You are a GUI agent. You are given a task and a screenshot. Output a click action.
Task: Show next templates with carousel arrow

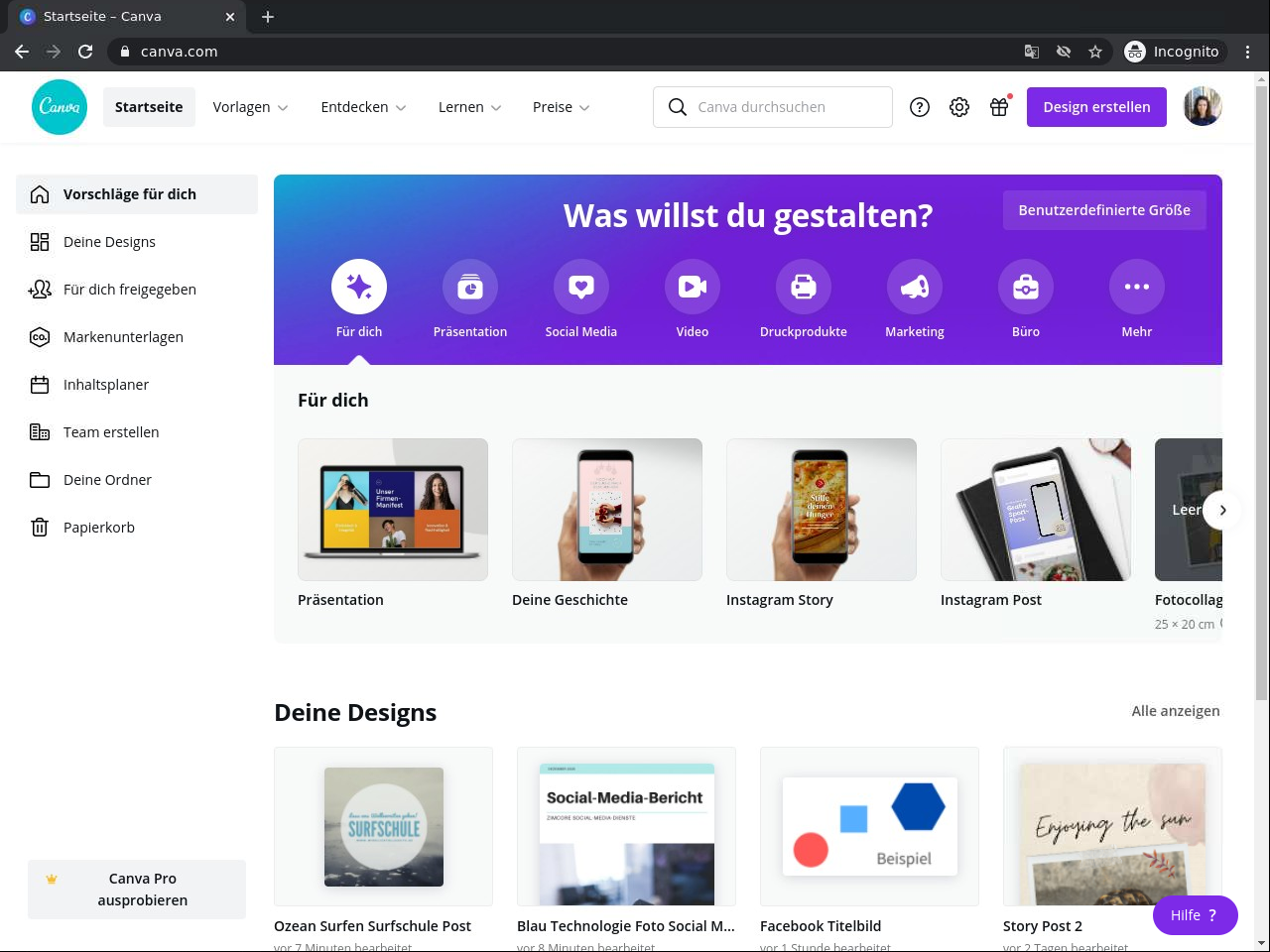click(x=1222, y=510)
